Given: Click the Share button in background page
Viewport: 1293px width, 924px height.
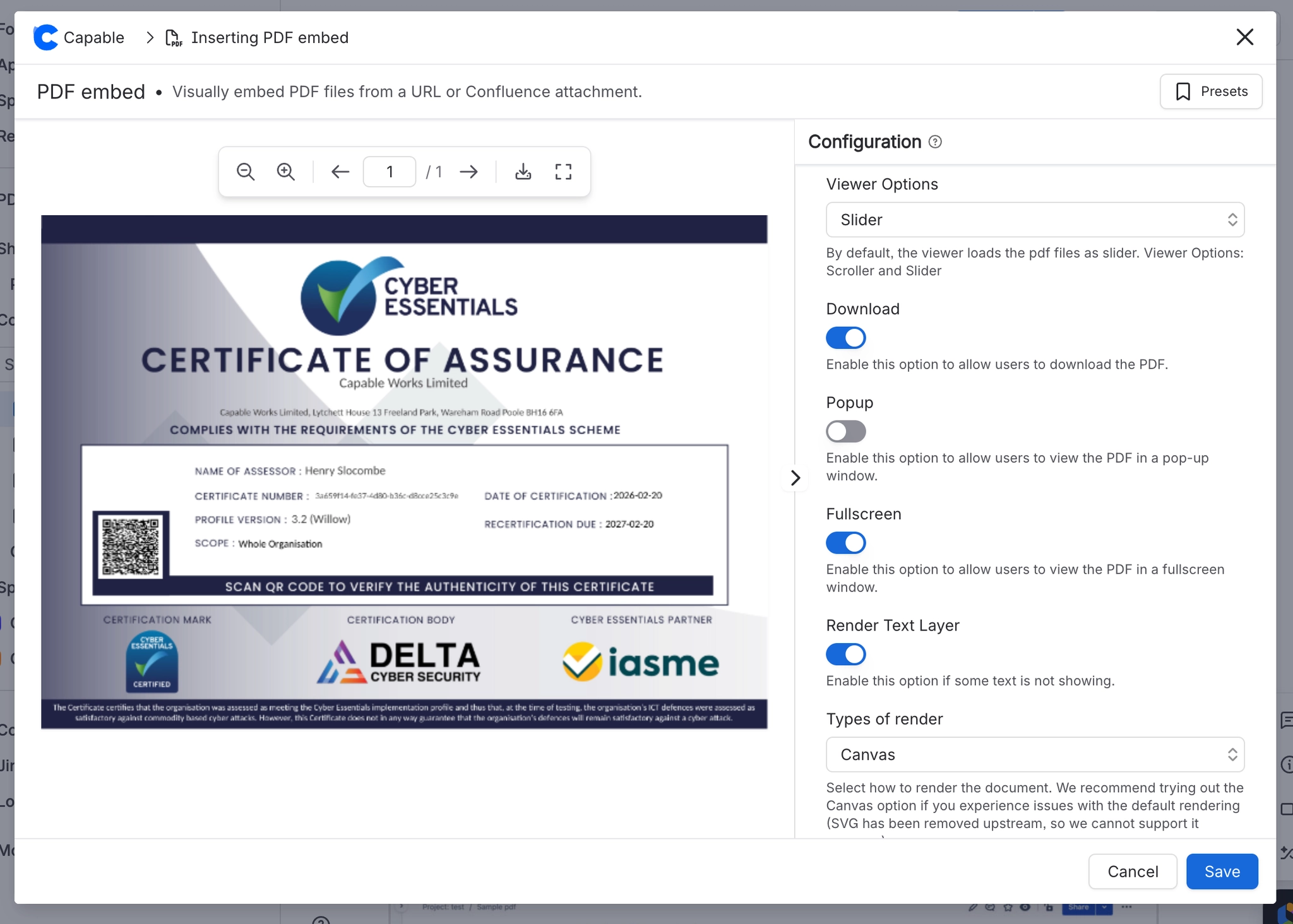Looking at the screenshot, I should point(1079,908).
